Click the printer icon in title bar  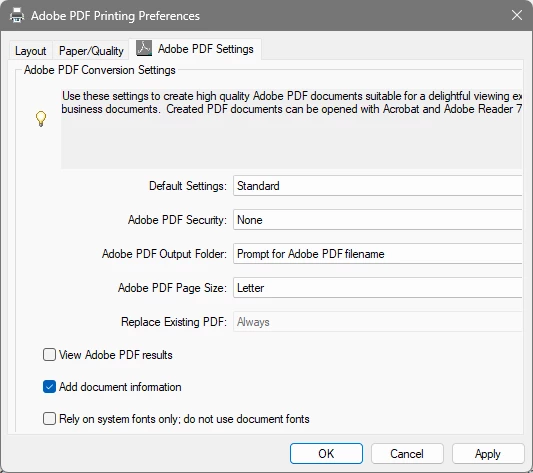tap(17, 15)
